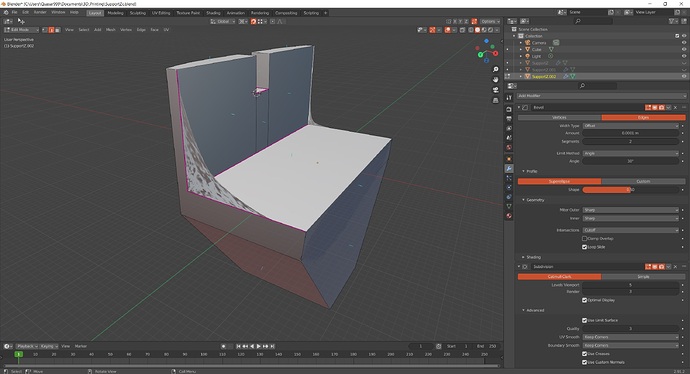
Task: Toggle Bevel modifier render visibility camera icon
Action: tap(661, 107)
